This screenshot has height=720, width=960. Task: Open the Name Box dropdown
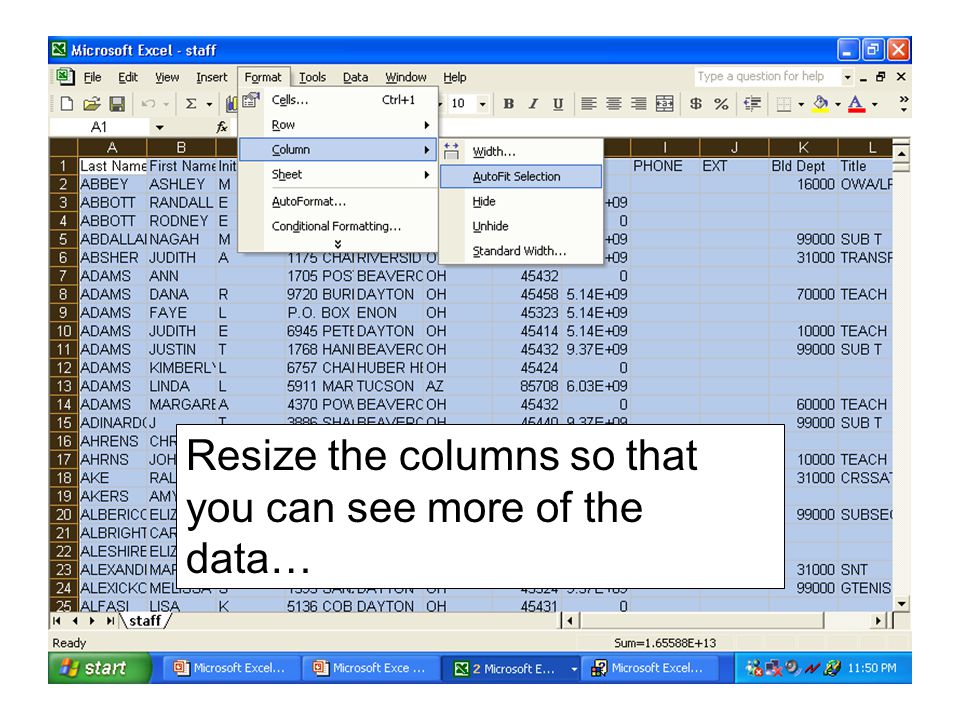[160, 127]
